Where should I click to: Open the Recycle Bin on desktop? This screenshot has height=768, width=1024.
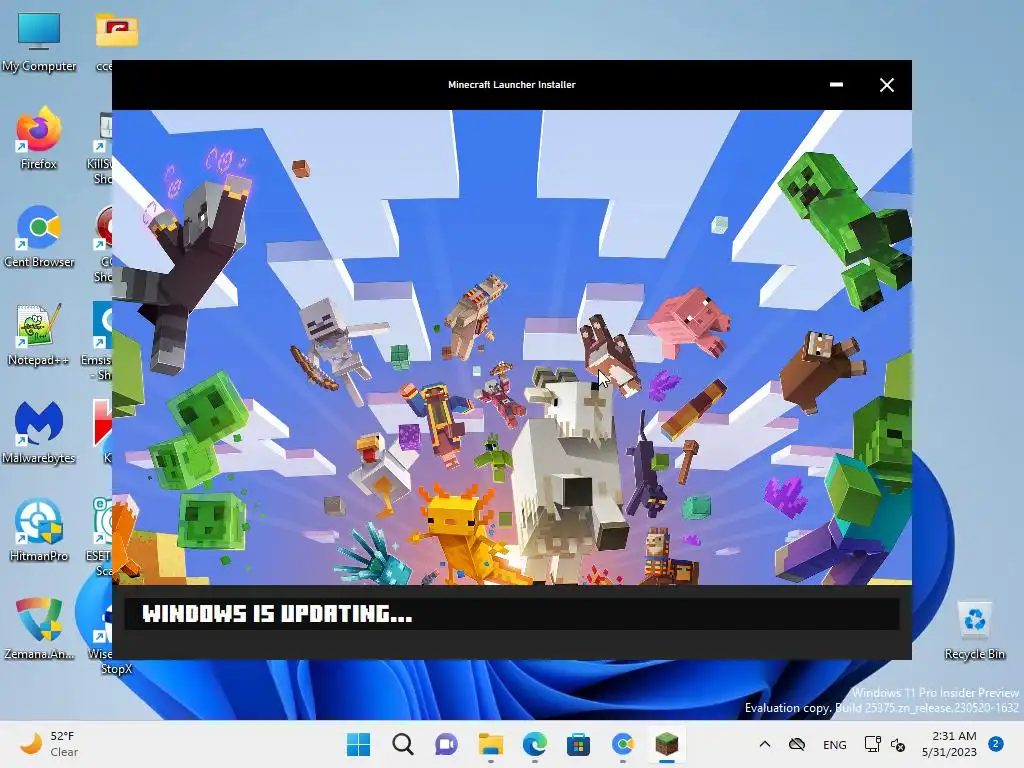click(x=974, y=631)
